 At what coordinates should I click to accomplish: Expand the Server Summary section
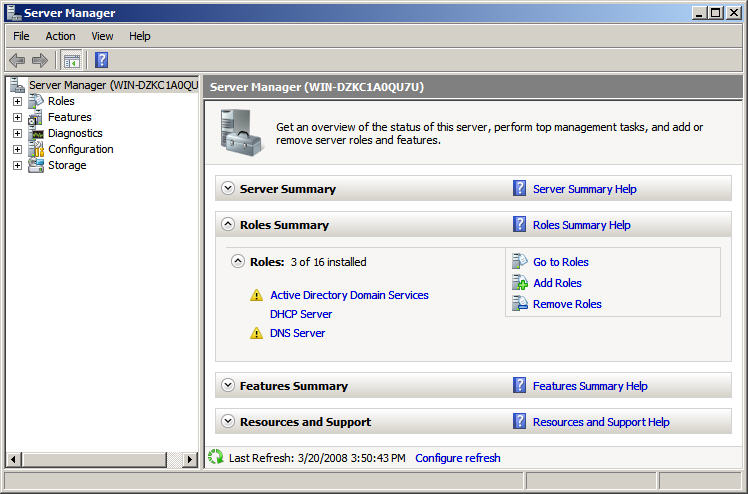[x=228, y=188]
